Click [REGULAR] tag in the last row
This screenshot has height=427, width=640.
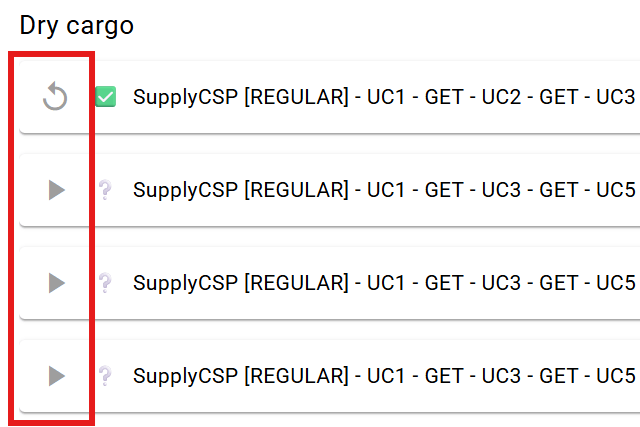296,376
